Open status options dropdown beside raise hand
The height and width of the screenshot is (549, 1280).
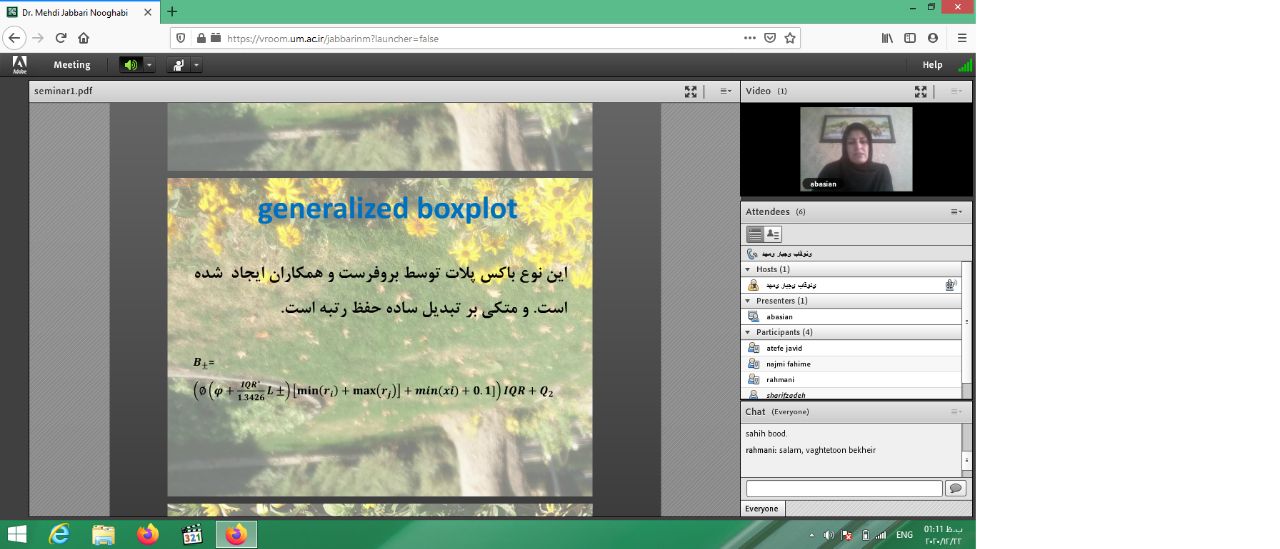pos(196,65)
